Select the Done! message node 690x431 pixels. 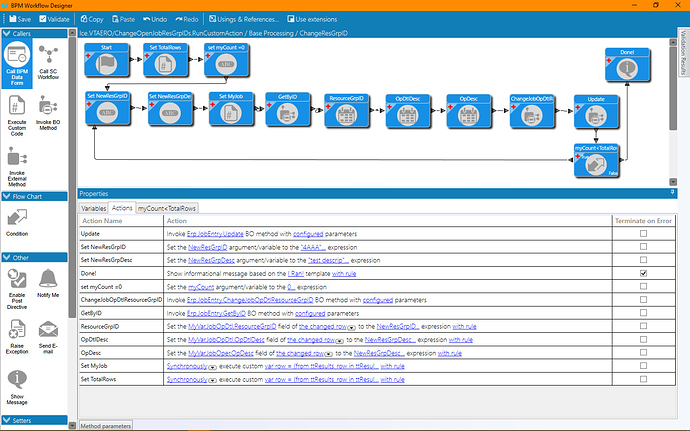pos(628,65)
